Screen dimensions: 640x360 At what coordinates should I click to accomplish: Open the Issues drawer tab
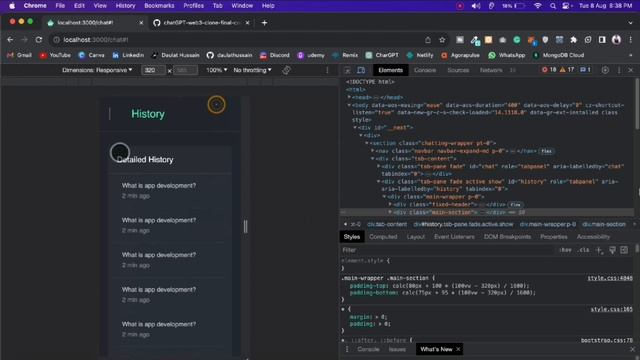point(397,349)
